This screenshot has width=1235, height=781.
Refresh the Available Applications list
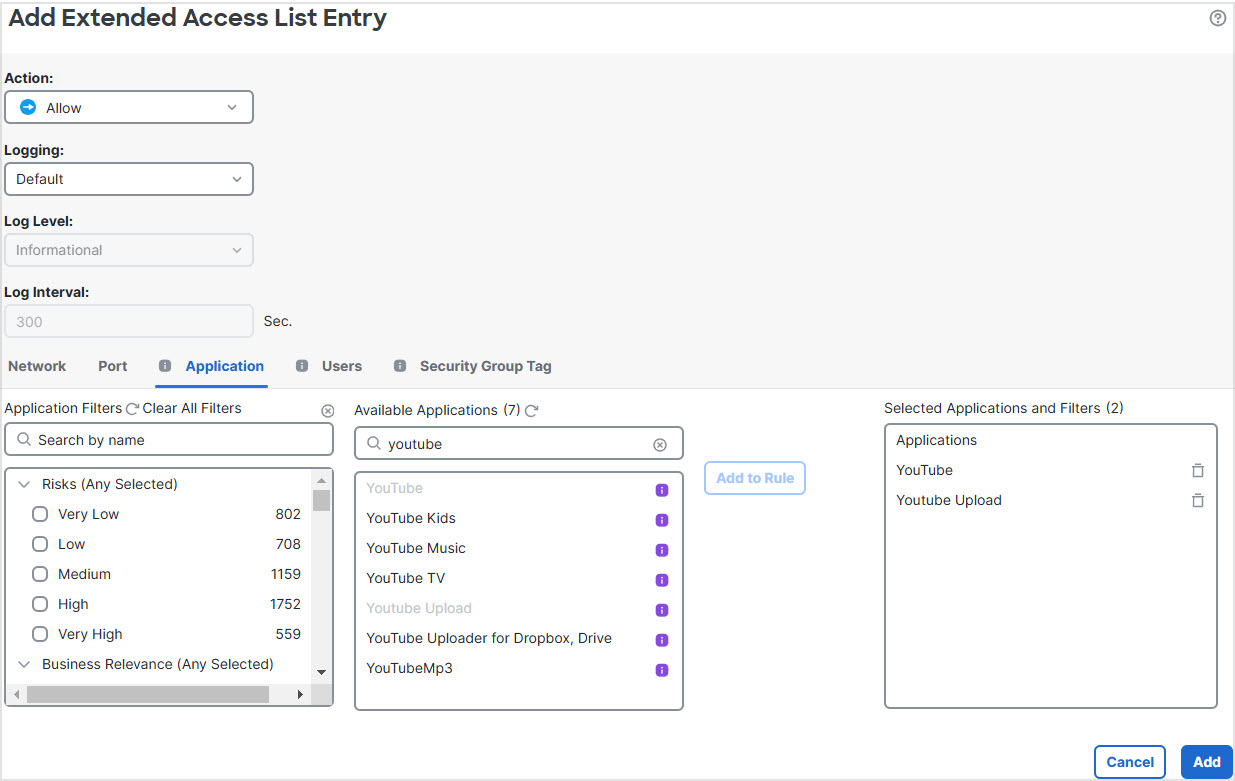coord(531,409)
